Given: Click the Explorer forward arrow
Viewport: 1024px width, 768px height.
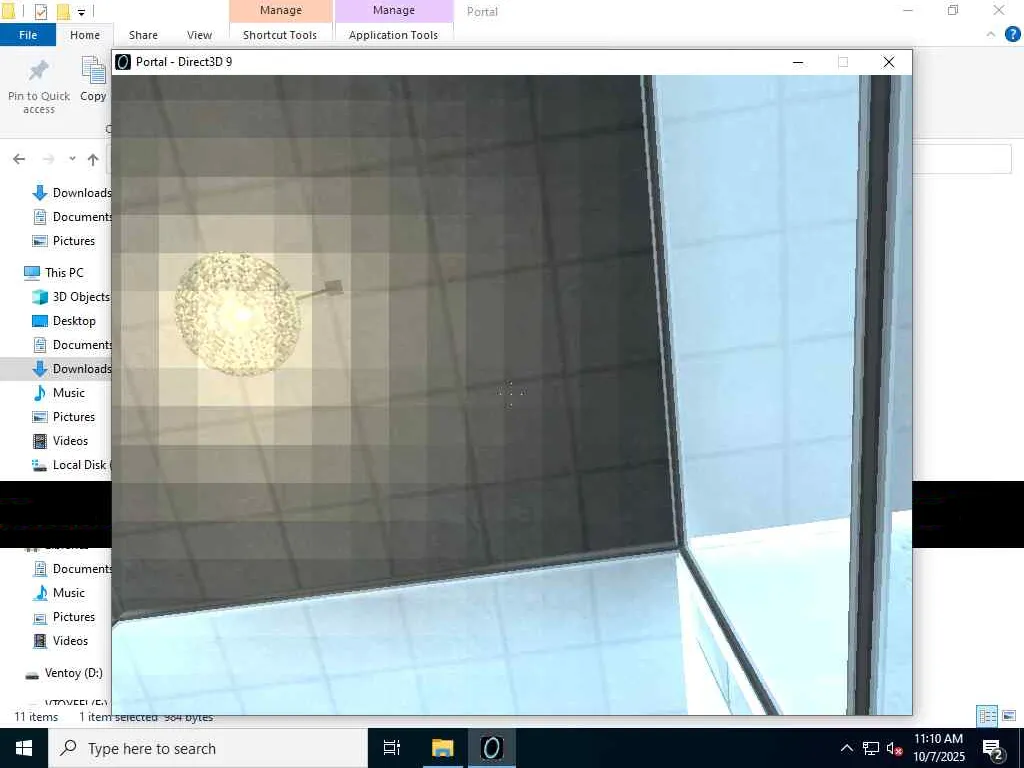Looking at the screenshot, I should (x=48, y=159).
